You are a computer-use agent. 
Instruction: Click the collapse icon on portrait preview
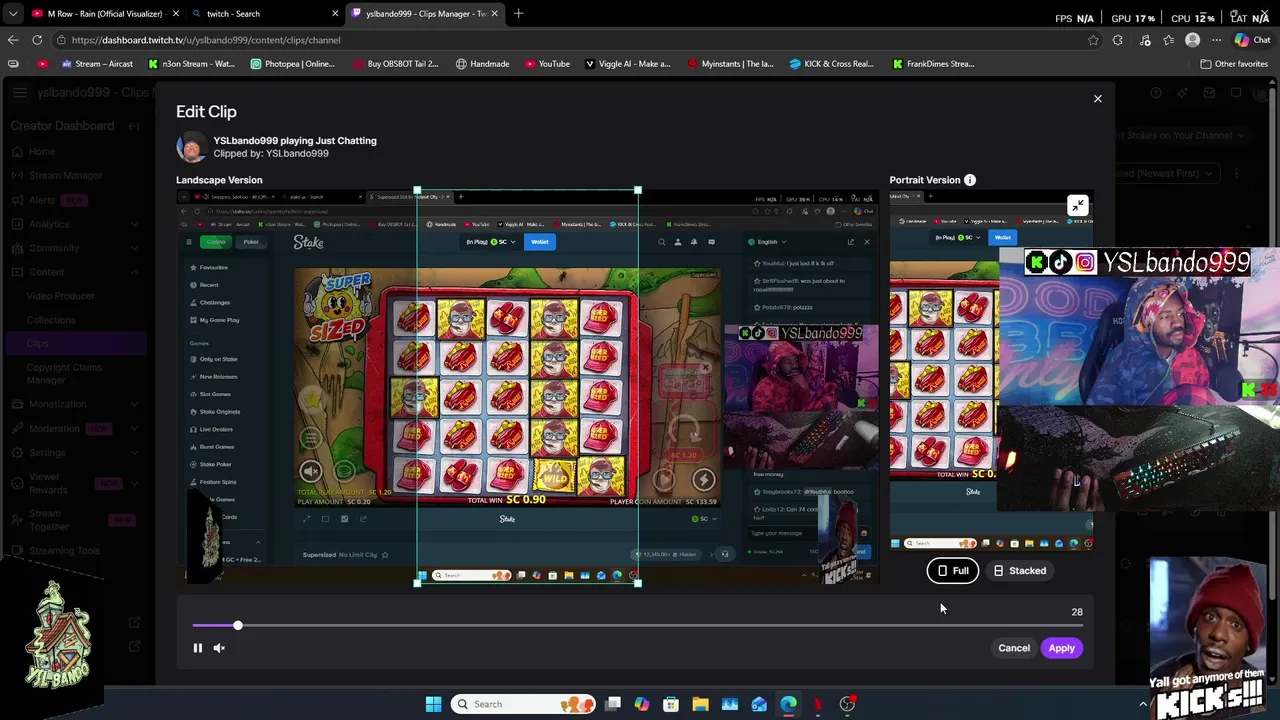pyautogui.click(x=1077, y=206)
